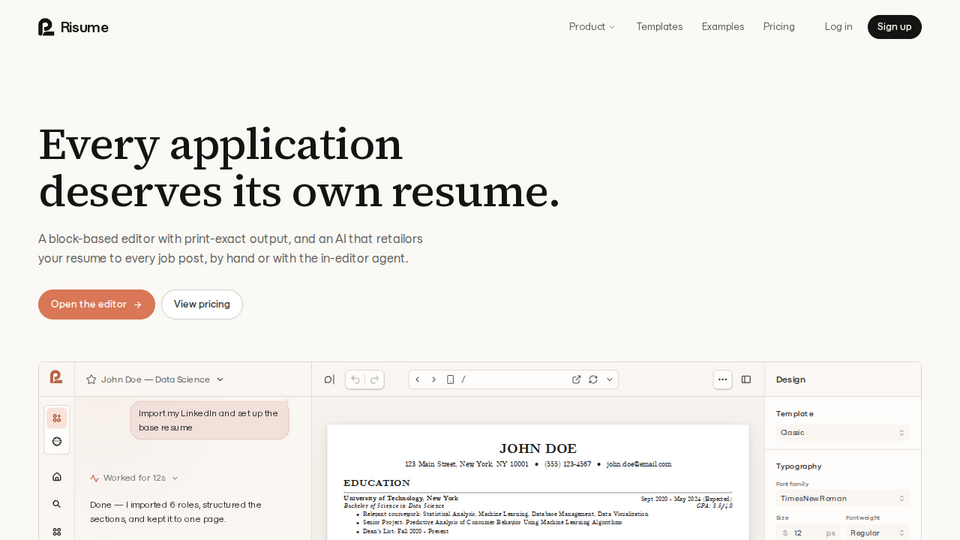Screen dimensions: 960x540
Task: Click the JOHN DOE name in the resume
Action: 538,449
